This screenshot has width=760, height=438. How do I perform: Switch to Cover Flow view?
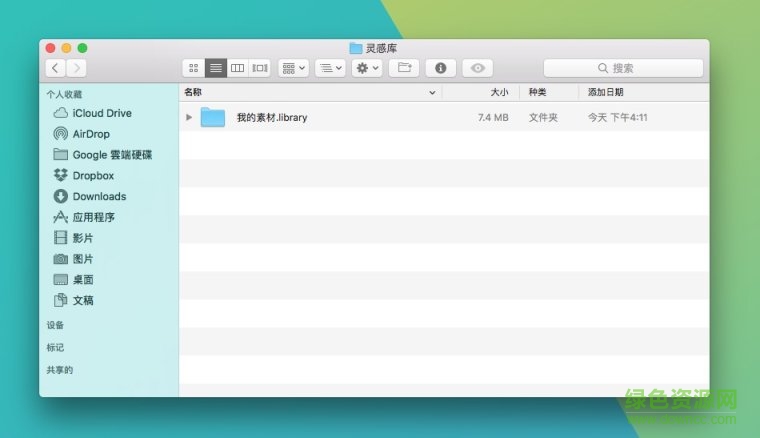[x=260, y=68]
